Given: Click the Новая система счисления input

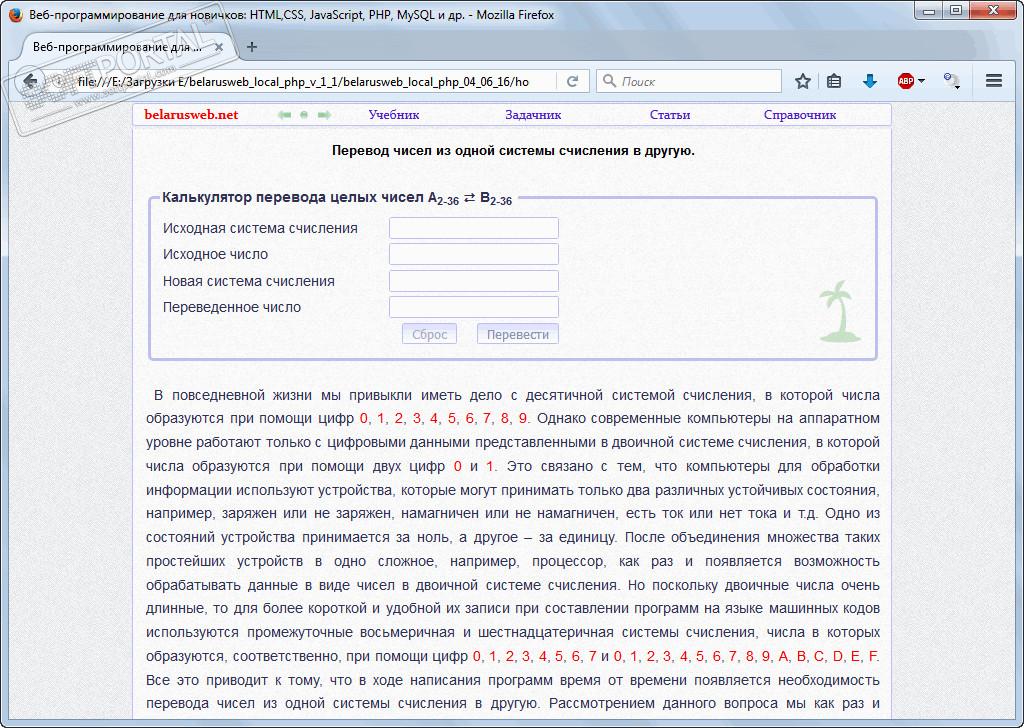Looking at the screenshot, I should (x=473, y=281).
